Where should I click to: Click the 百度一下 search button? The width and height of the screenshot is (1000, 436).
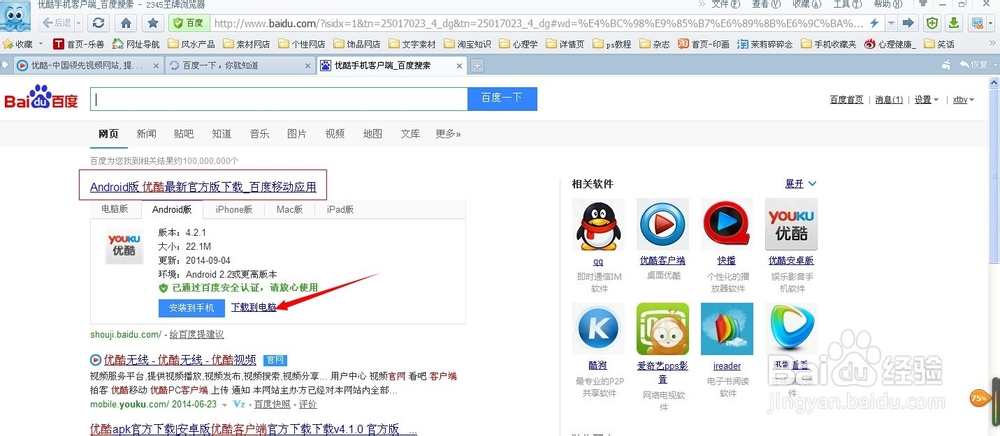click(502, 99)
